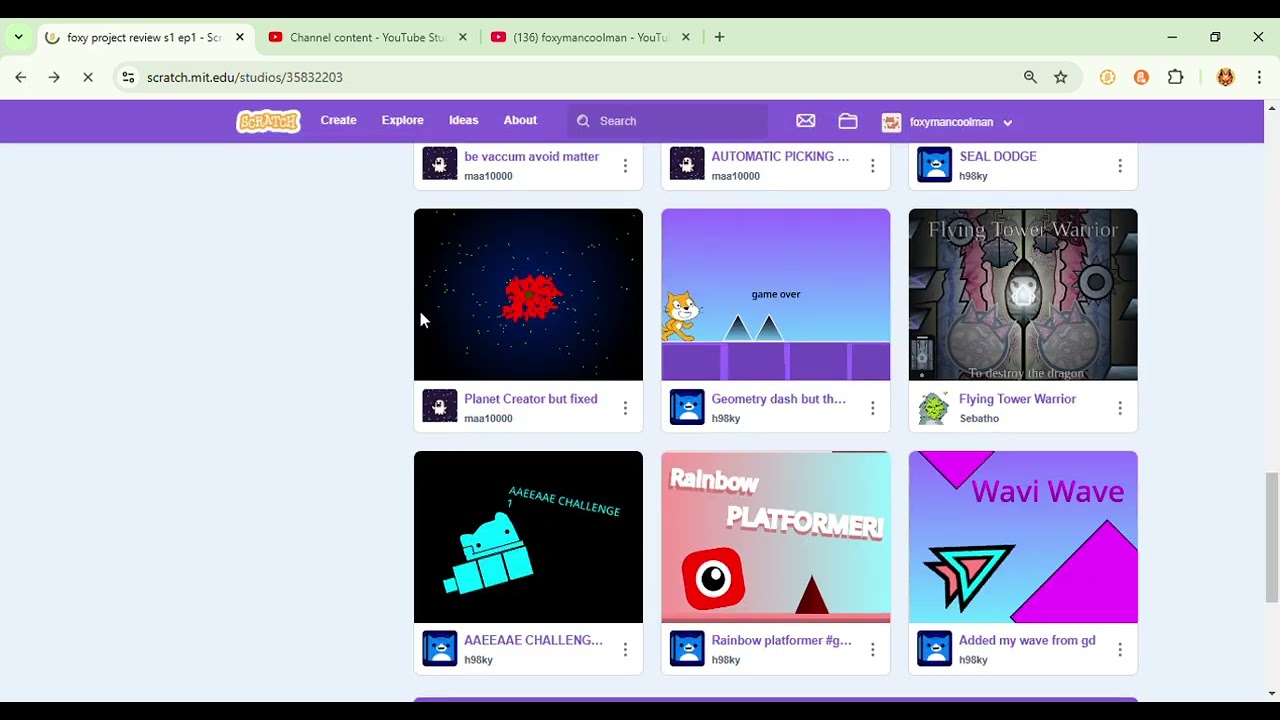Open Rainbow platformer title link
This screenshot has width=1280, height=720.
(781, 641)
